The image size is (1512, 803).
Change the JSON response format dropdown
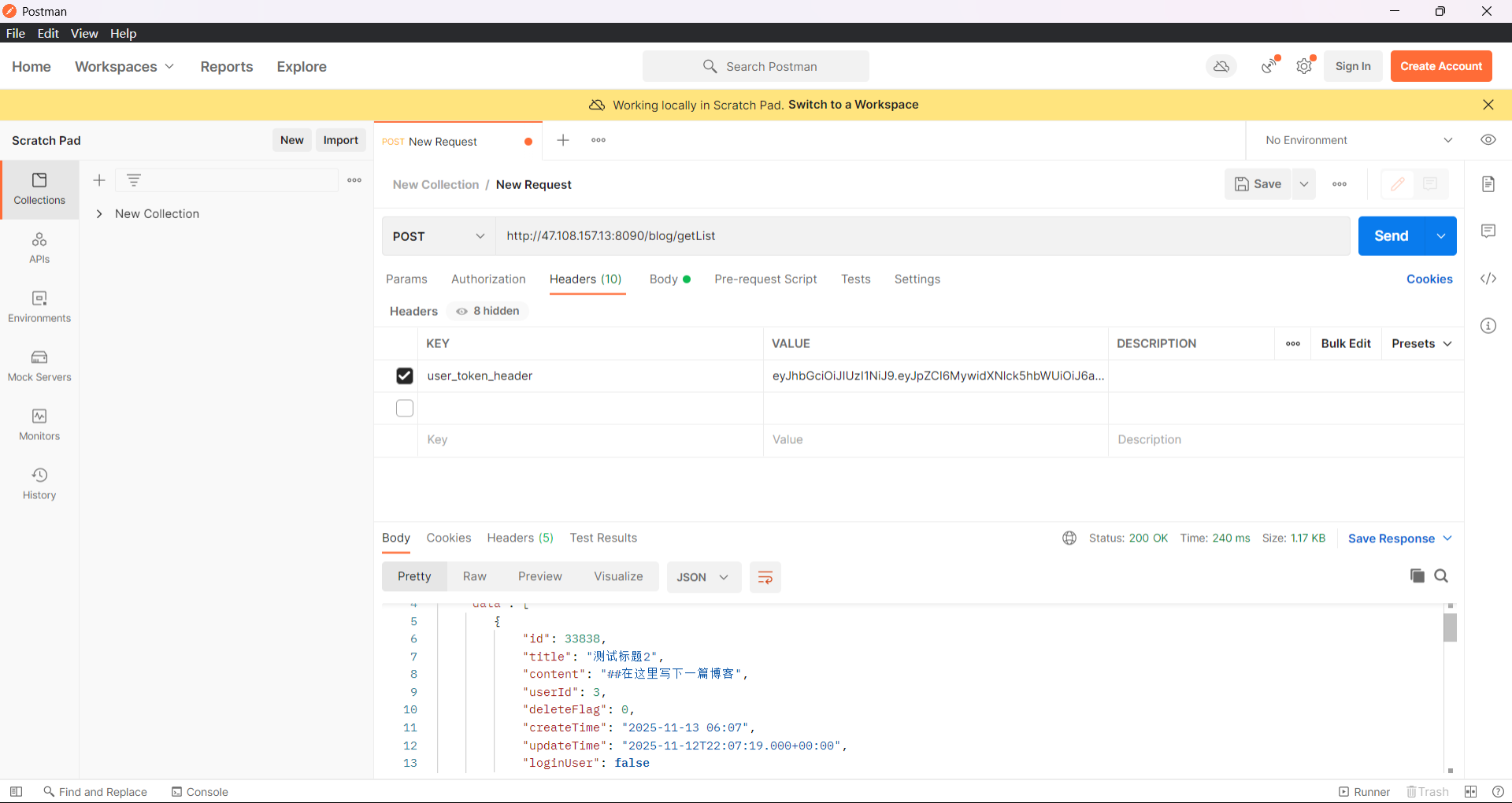[x=704, y=577]
